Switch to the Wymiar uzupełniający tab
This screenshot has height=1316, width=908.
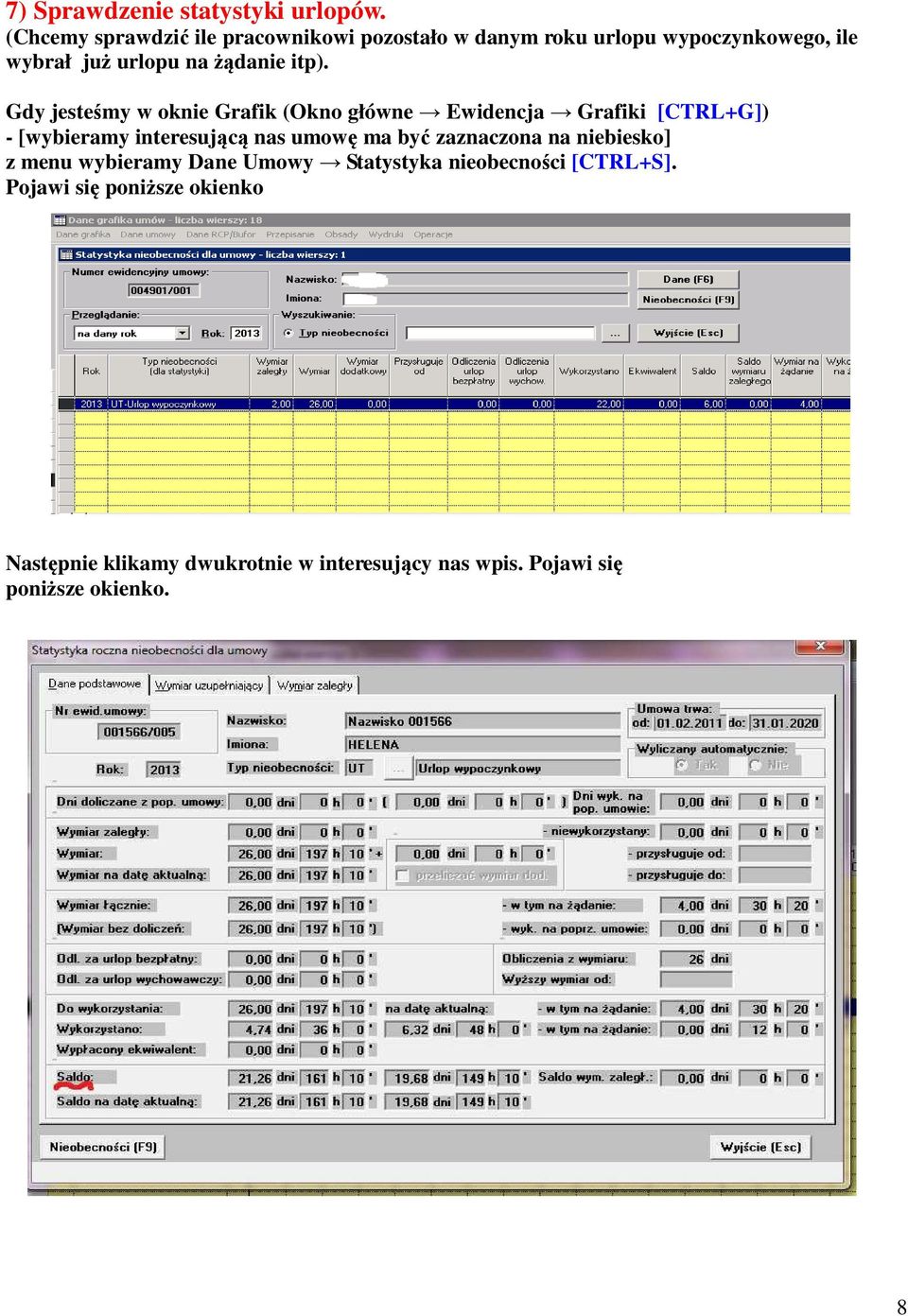[x=209, y=685]
